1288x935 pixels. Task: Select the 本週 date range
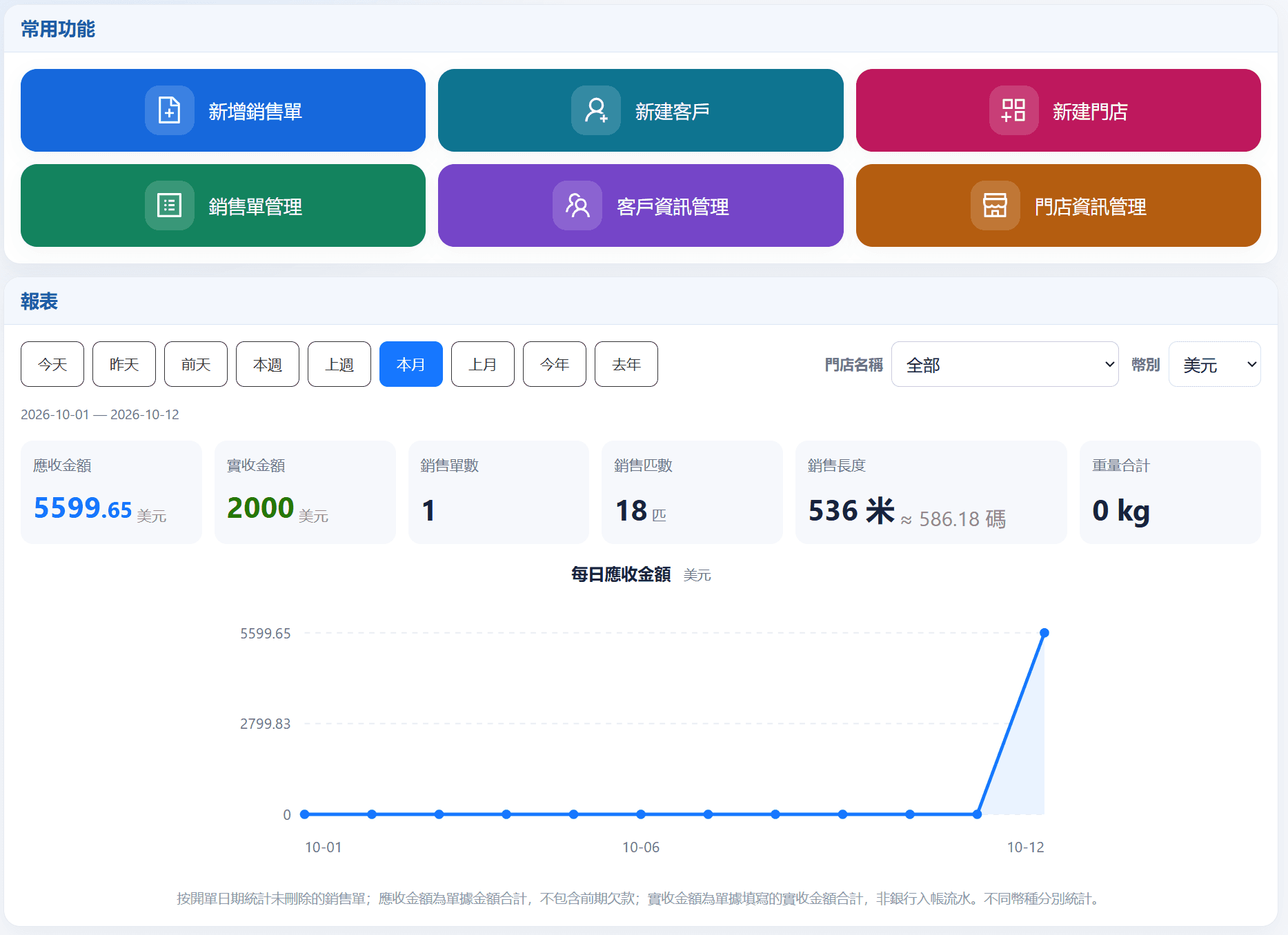click(268, 364)
